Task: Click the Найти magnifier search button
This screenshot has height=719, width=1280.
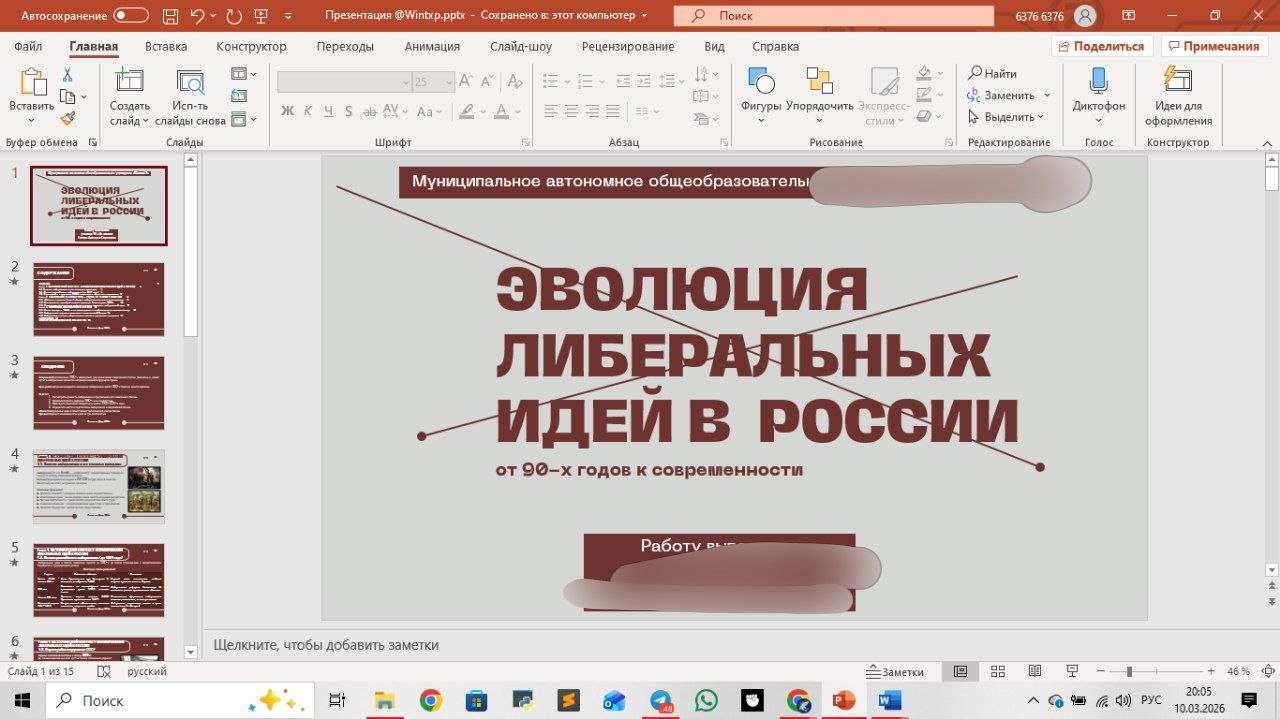Action: 992,73
